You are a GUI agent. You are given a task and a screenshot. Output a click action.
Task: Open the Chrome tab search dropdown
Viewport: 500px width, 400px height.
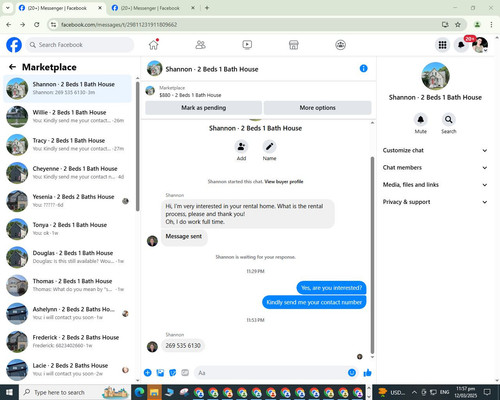coord(8,8)
